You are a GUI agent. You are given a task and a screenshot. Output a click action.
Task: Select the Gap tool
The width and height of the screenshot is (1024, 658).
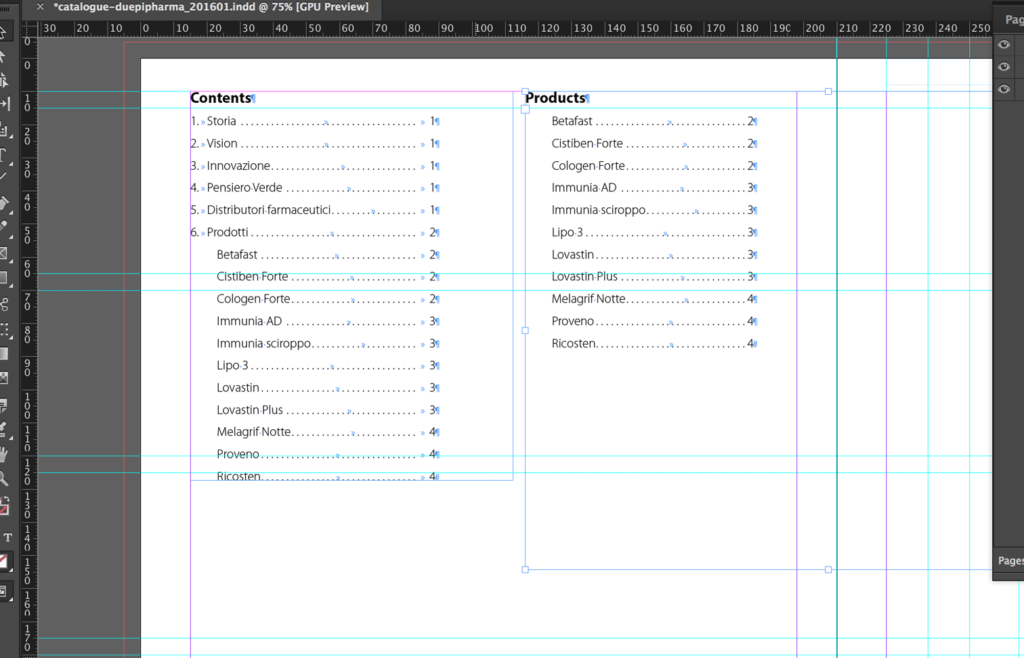pos(5,104)
